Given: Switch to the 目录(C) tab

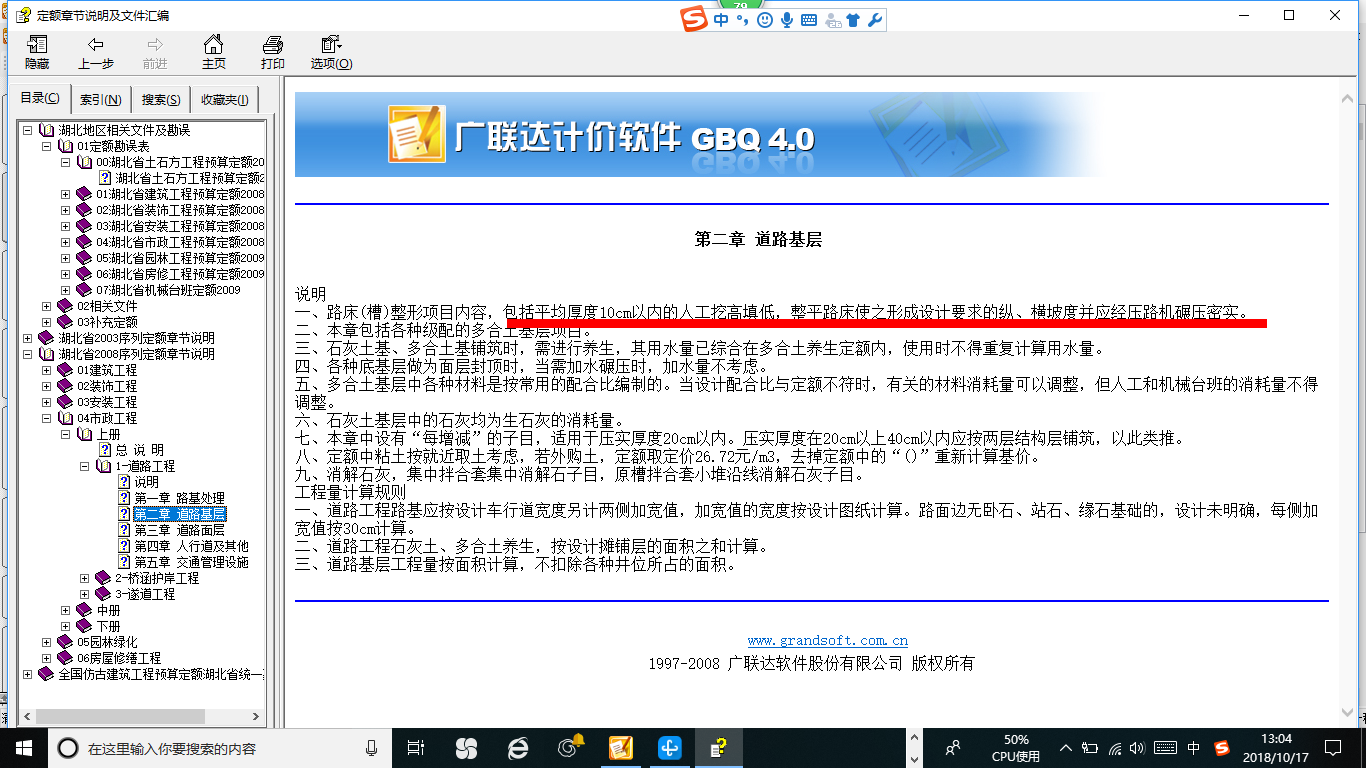Looking at the screenshot, I should pyautogui.click(x=40, y=99).
